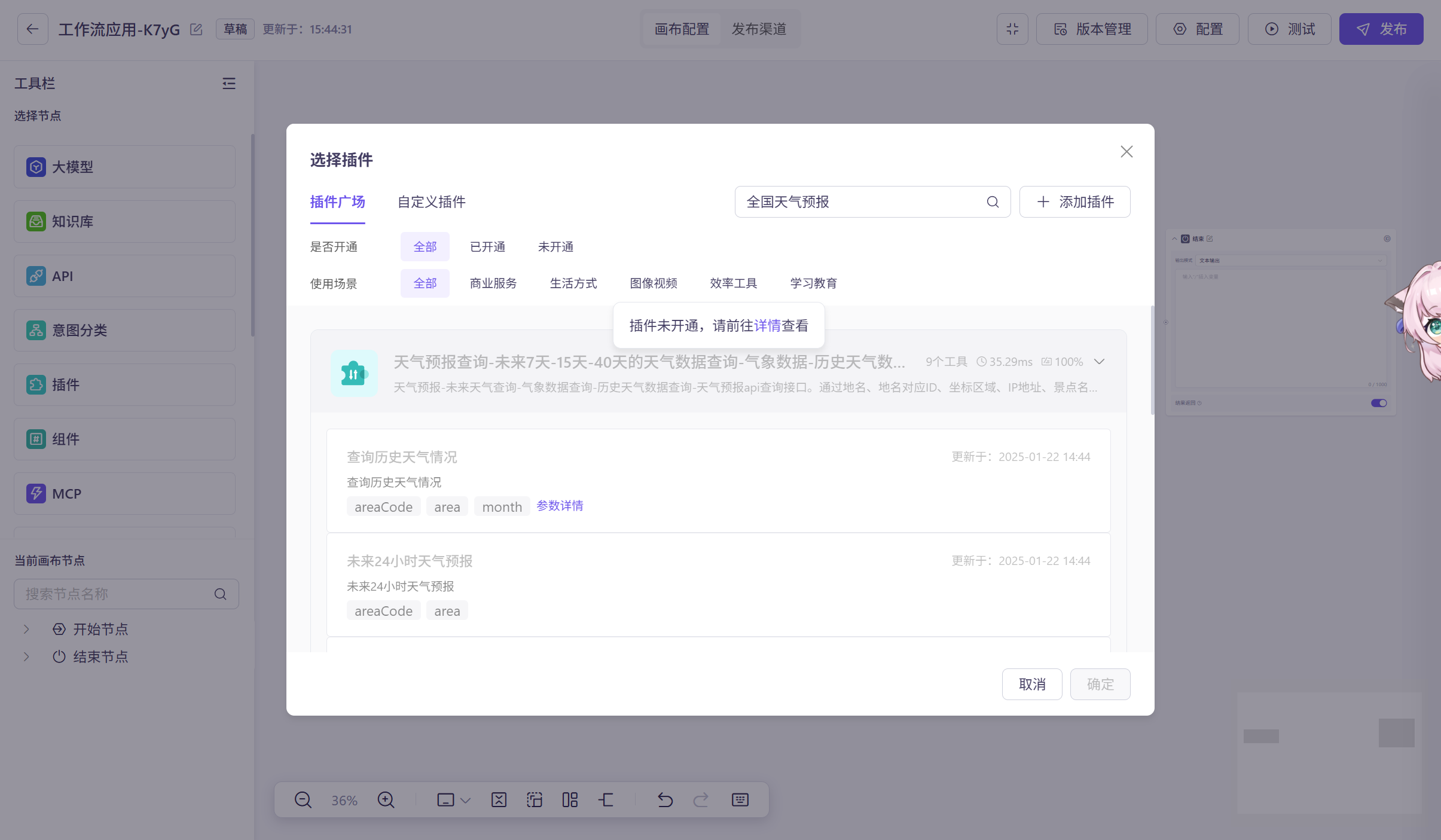Collapse the toolbar panel with the menu icon
The image size is (1441, 840).
tap(229, 84)
